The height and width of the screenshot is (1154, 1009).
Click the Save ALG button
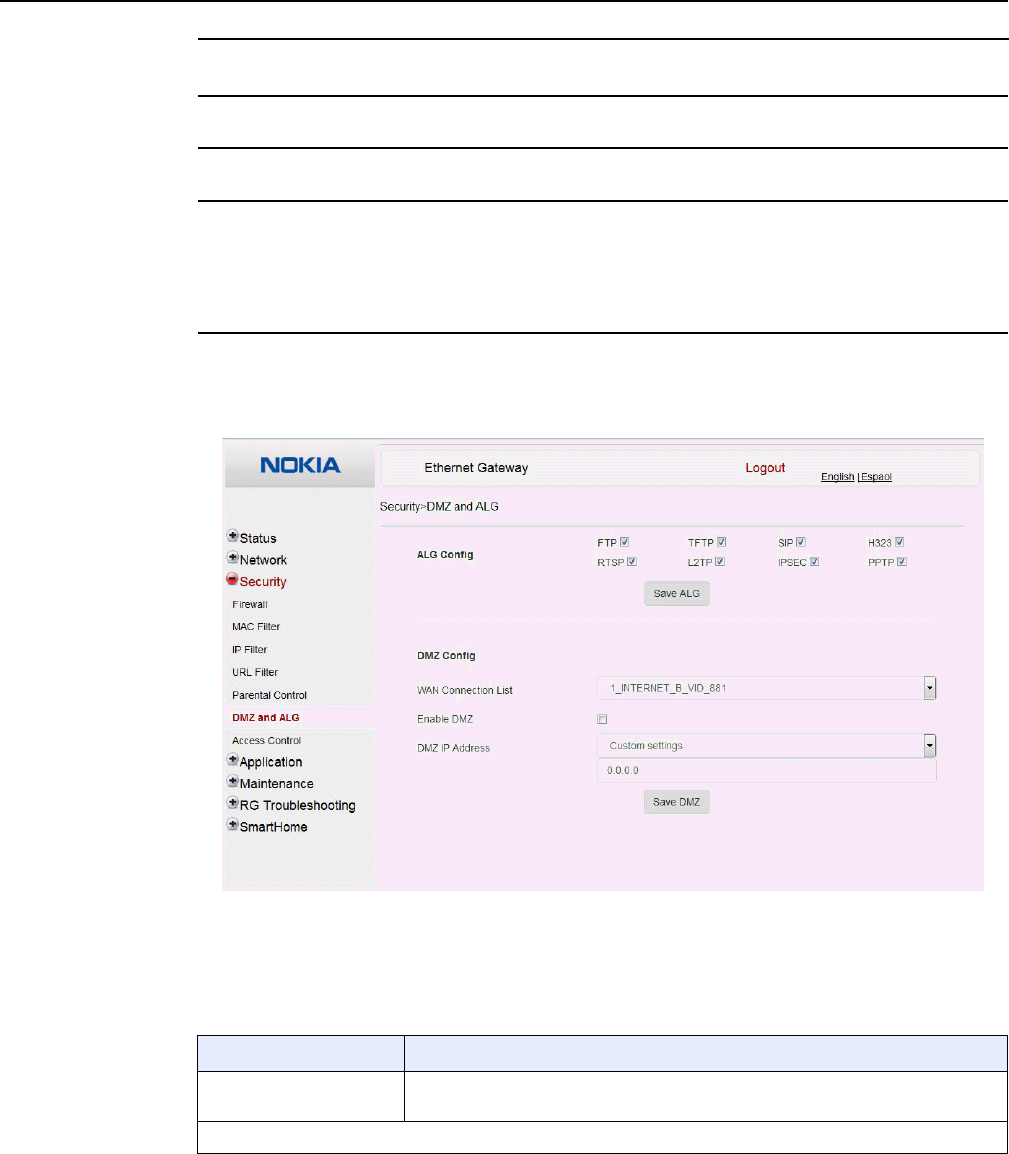pyautogui.click(x=676, y=593)
